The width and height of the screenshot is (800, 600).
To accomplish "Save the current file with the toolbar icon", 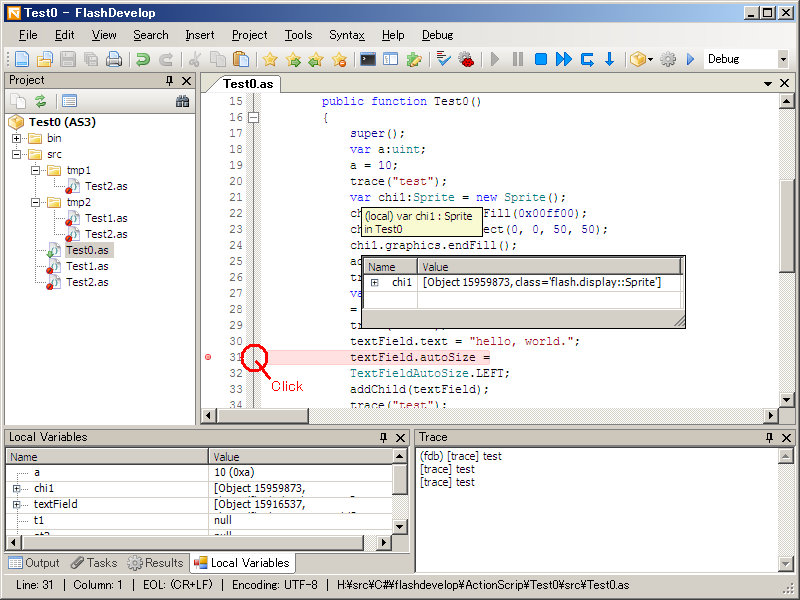I will click(68, 59).
